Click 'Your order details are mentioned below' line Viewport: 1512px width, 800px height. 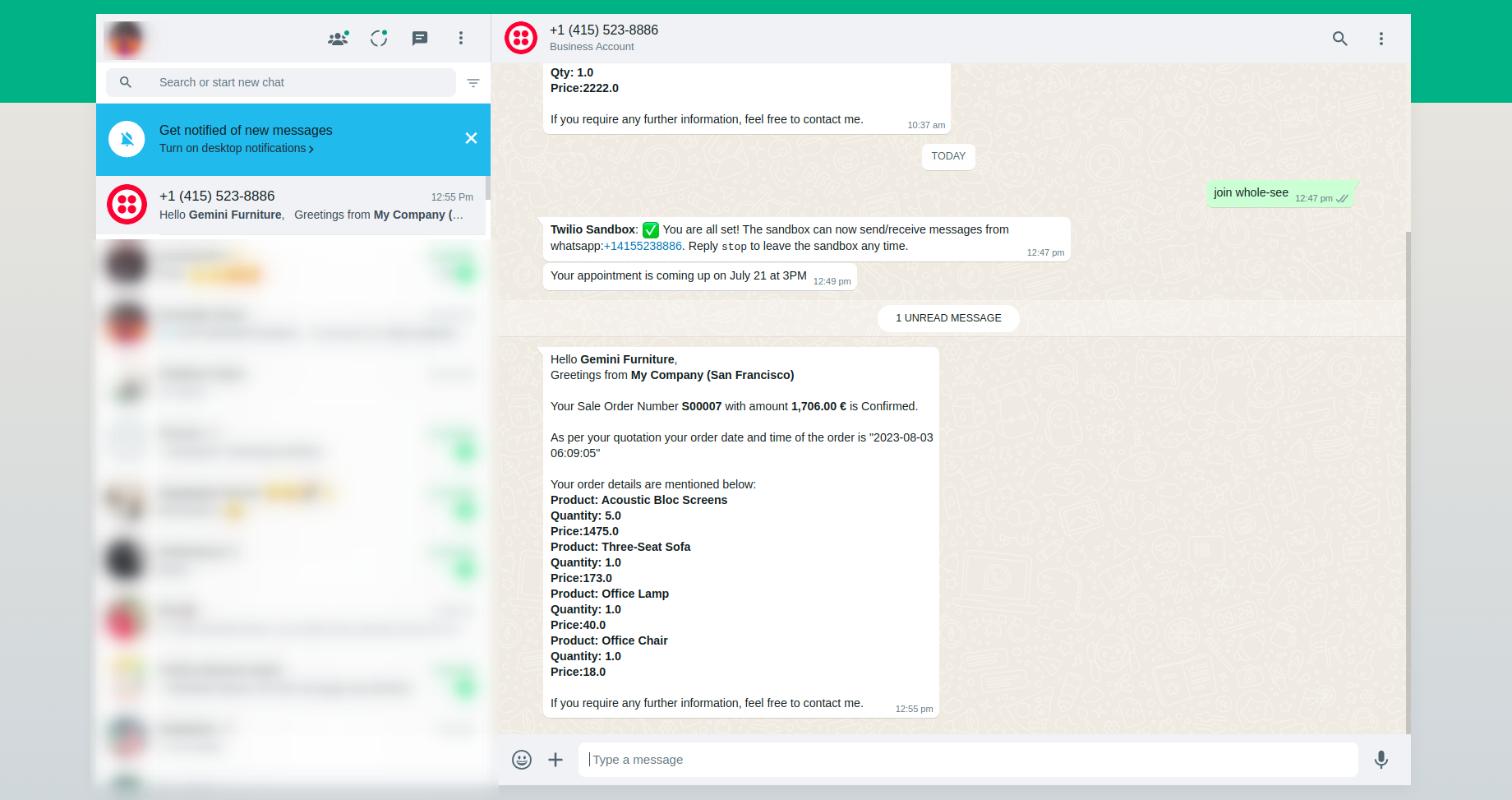653,485
